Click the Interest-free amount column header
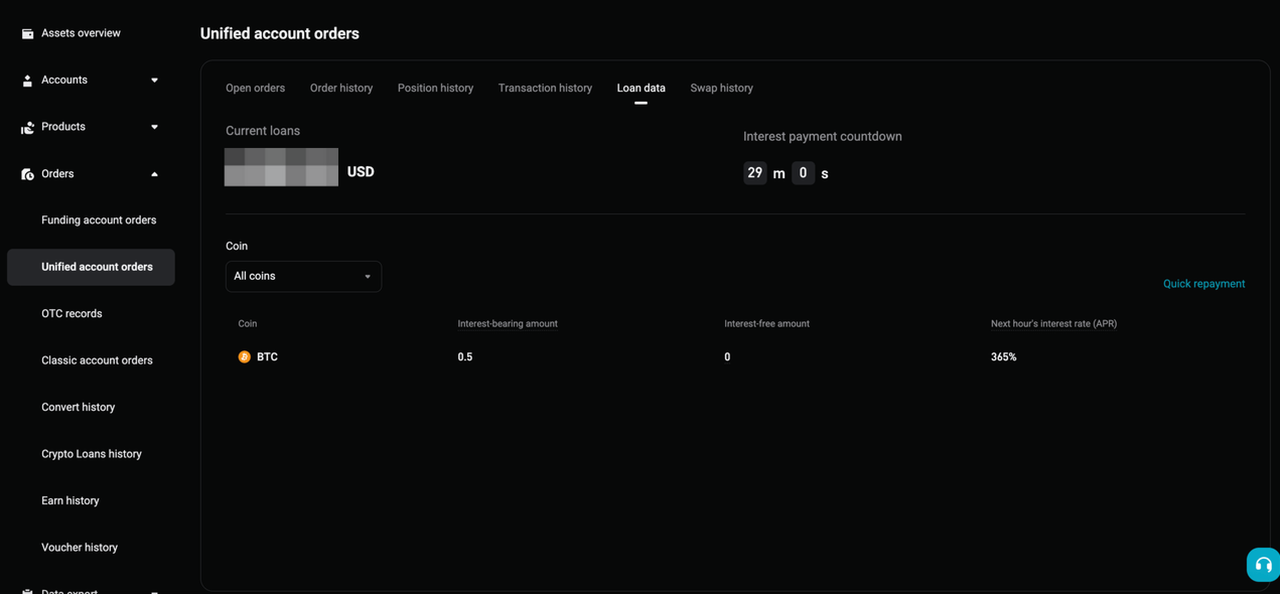 [x=767, y=324]
